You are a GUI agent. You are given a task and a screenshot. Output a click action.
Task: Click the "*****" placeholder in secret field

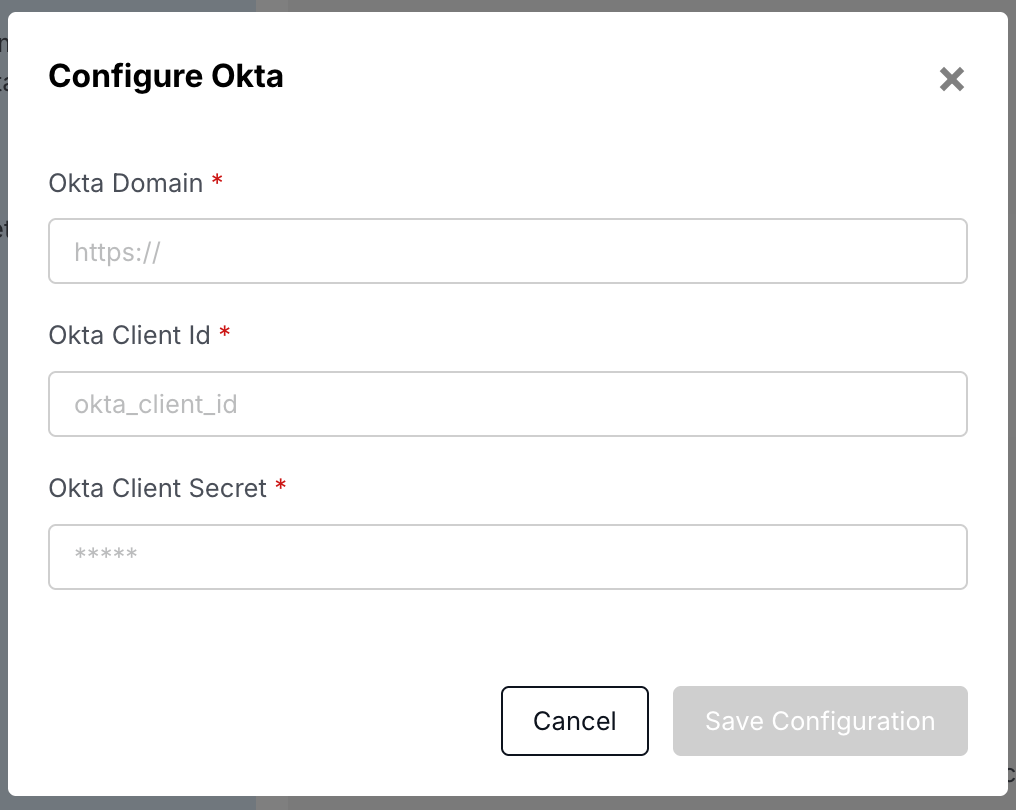(x=105, y=555)
